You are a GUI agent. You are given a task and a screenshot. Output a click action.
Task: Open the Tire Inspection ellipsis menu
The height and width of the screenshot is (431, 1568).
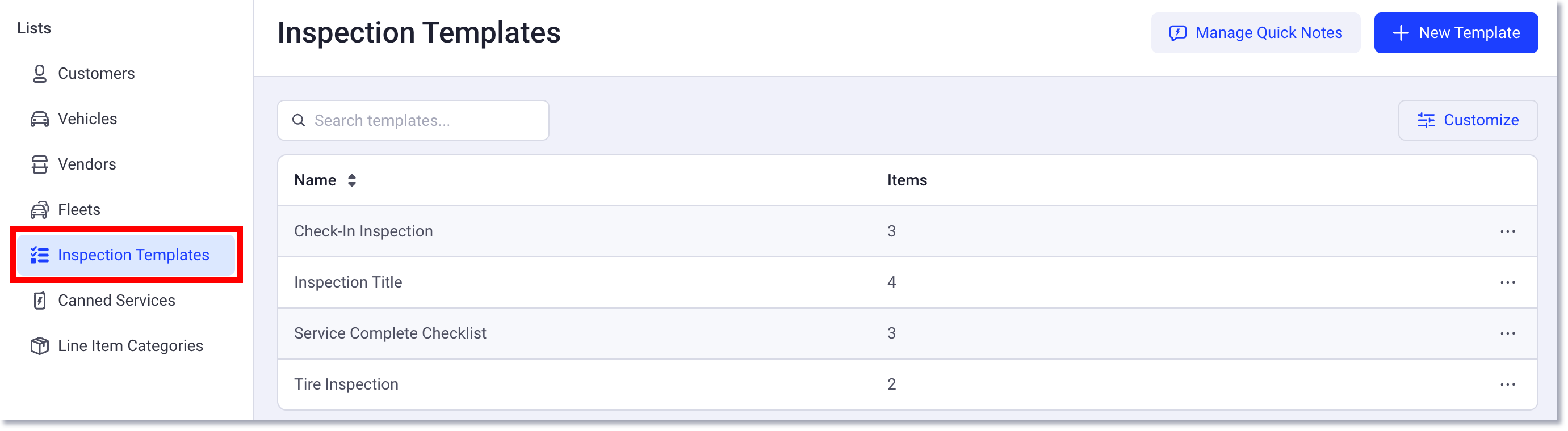(1509, 384)
